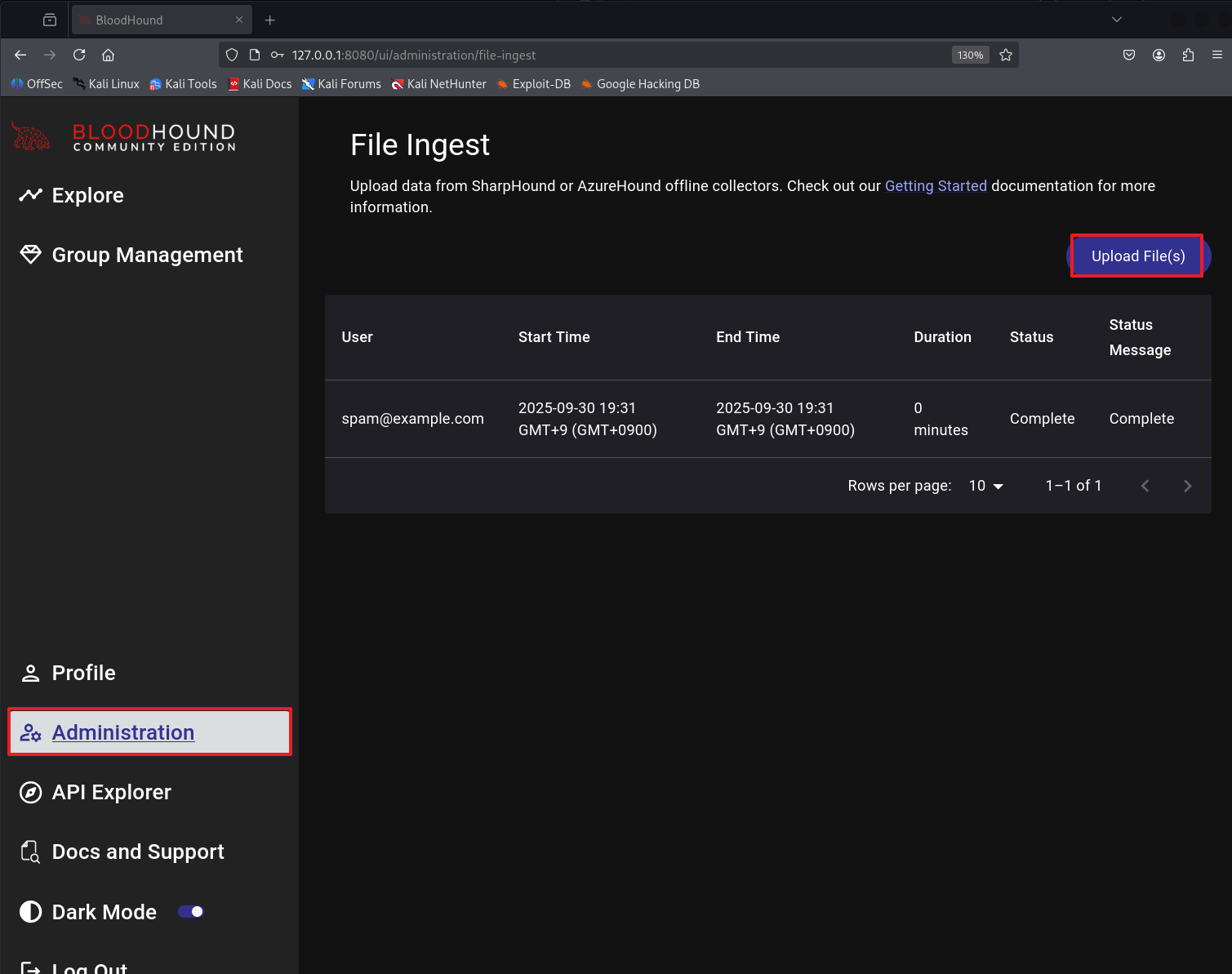This screenshot has width=1232, height=974.
Task: Click the Docs and Support icon
Action: point(30,852)
